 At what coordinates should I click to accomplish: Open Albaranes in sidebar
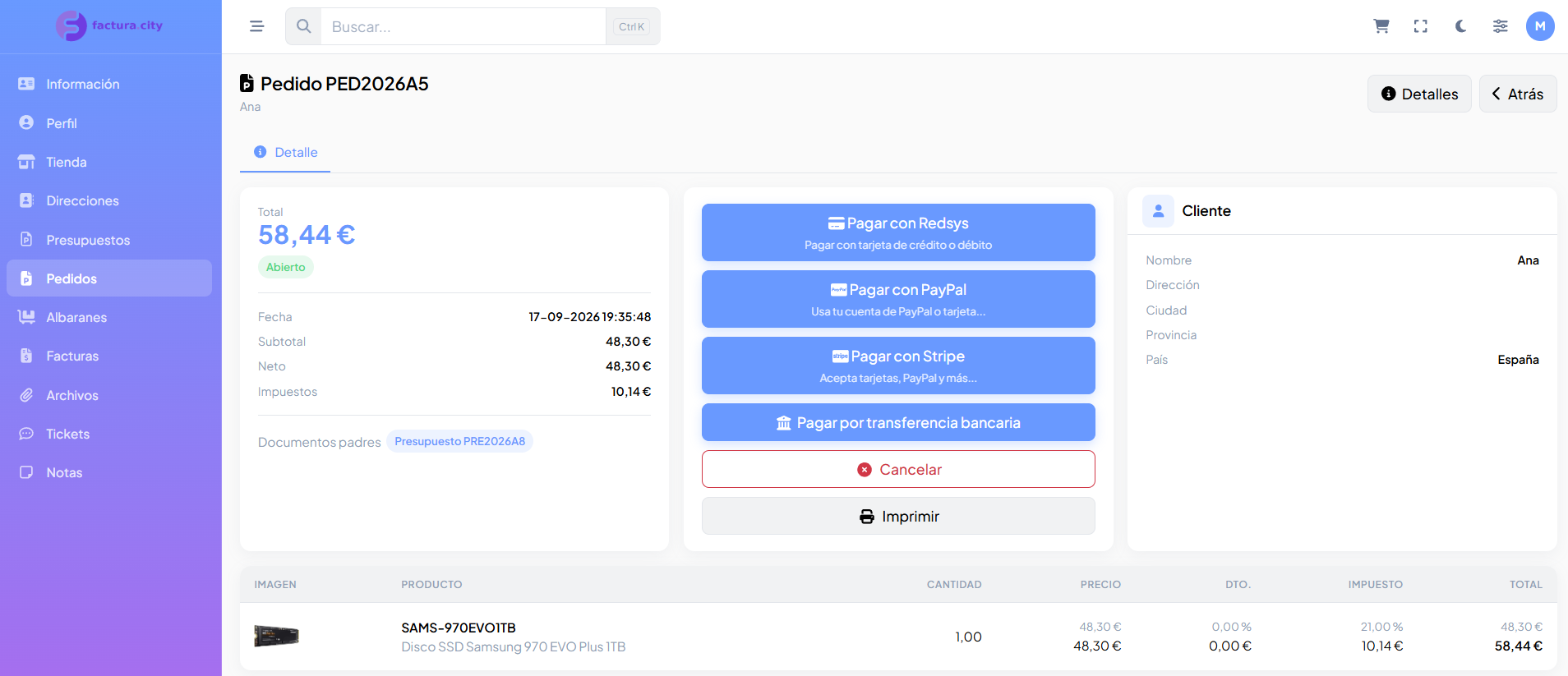pyautogui.click(x=109, y=317)
